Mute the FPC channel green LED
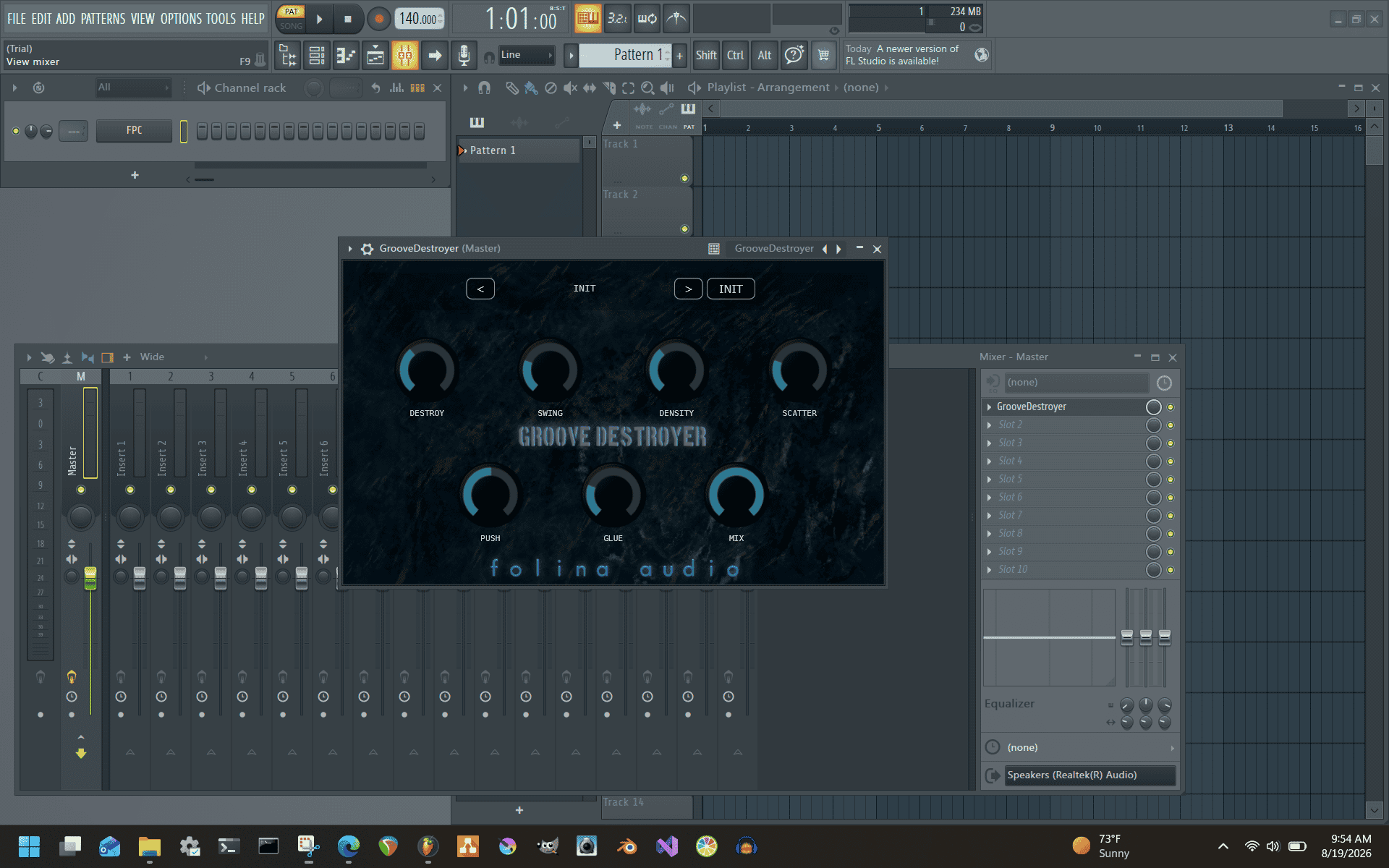 pyautogui.click(x=16, y=131)
